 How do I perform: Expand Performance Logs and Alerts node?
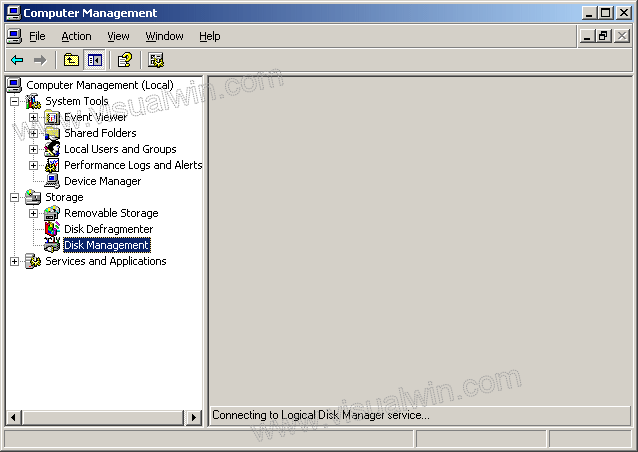coord(33,165)
